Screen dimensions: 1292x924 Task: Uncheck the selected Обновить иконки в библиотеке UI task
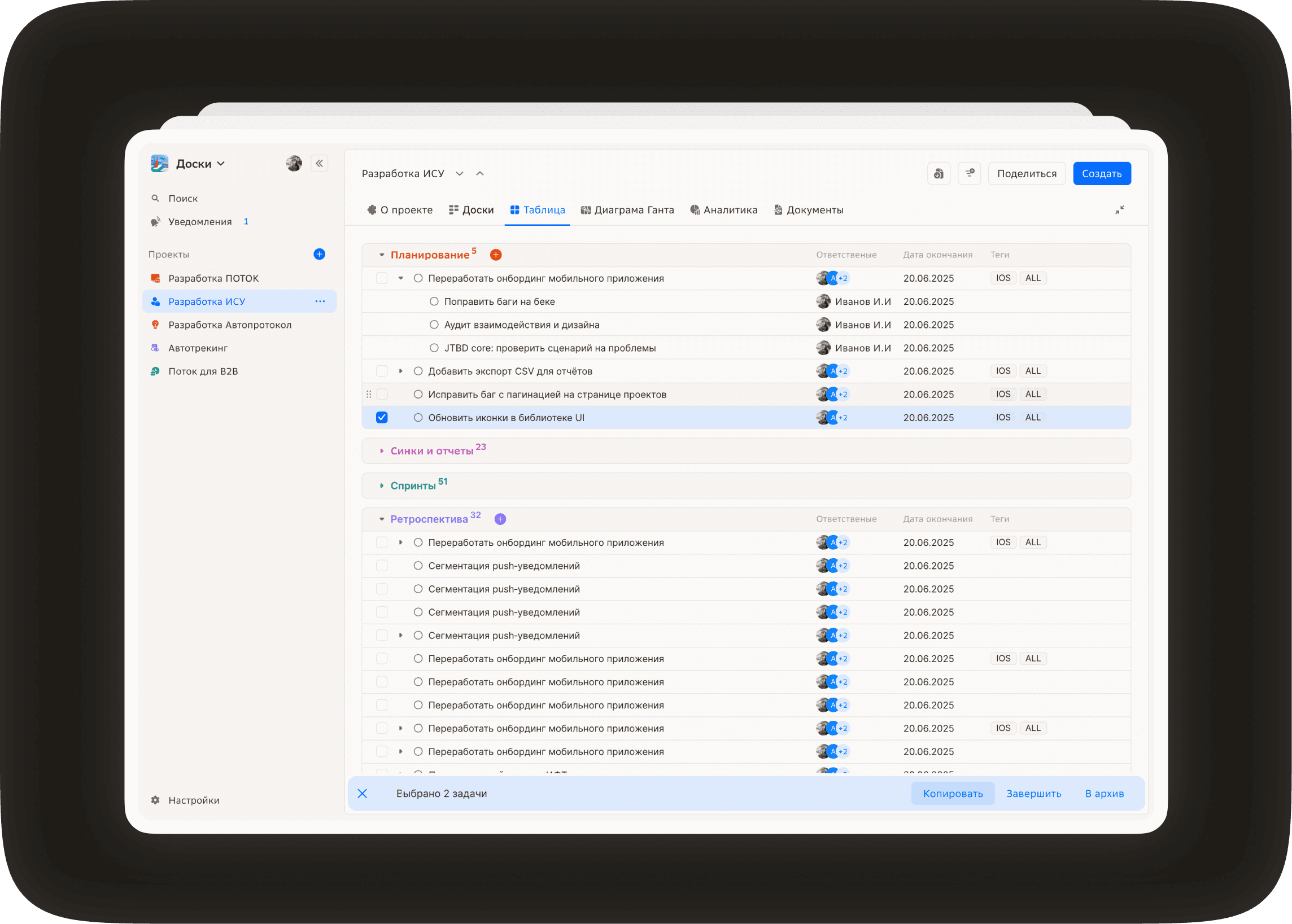(381, 417)
